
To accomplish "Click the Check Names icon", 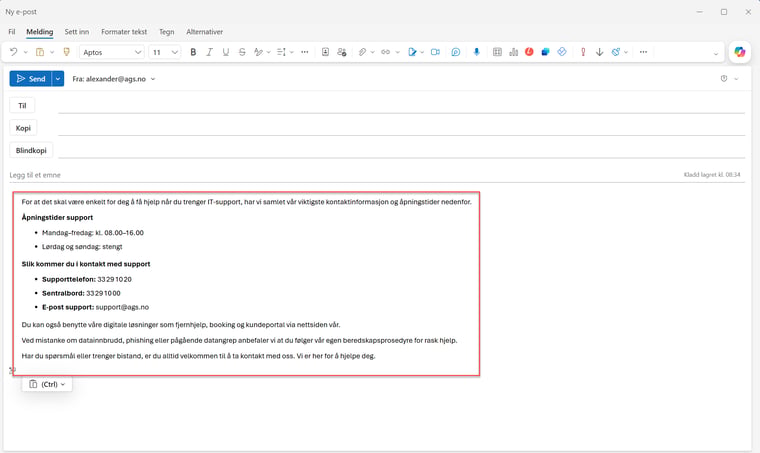I will 342,52.
